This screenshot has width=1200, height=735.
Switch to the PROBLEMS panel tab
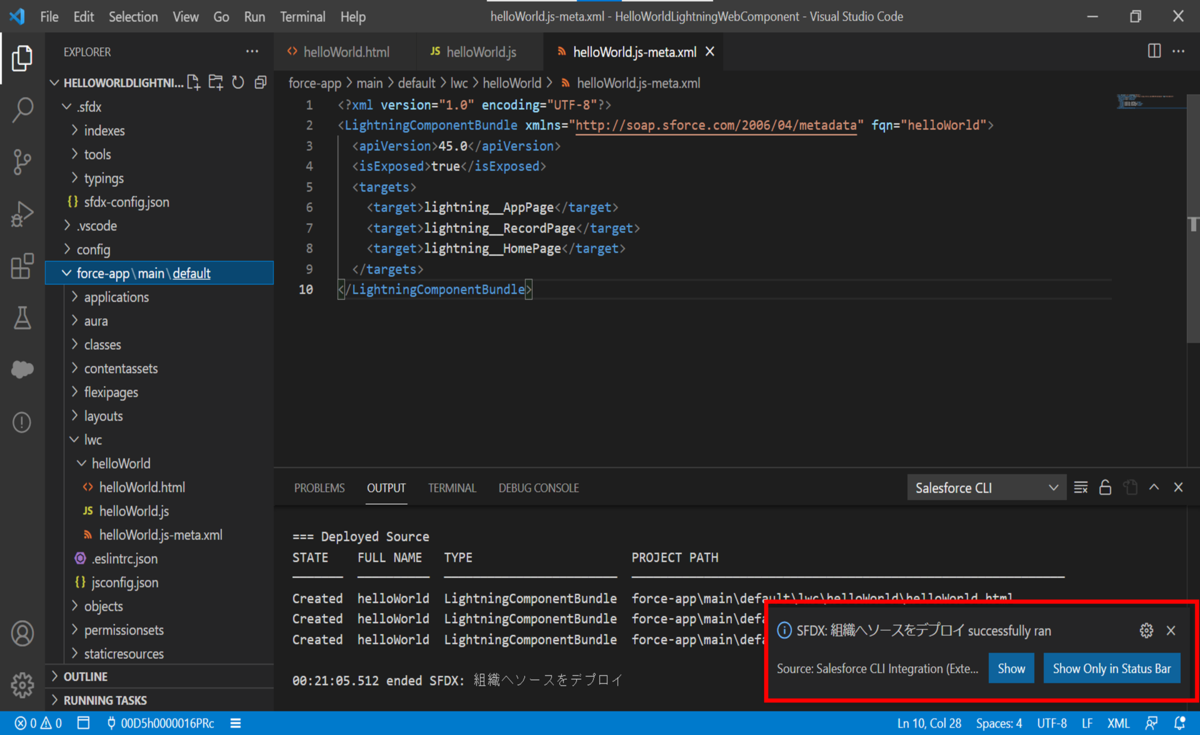319,488
